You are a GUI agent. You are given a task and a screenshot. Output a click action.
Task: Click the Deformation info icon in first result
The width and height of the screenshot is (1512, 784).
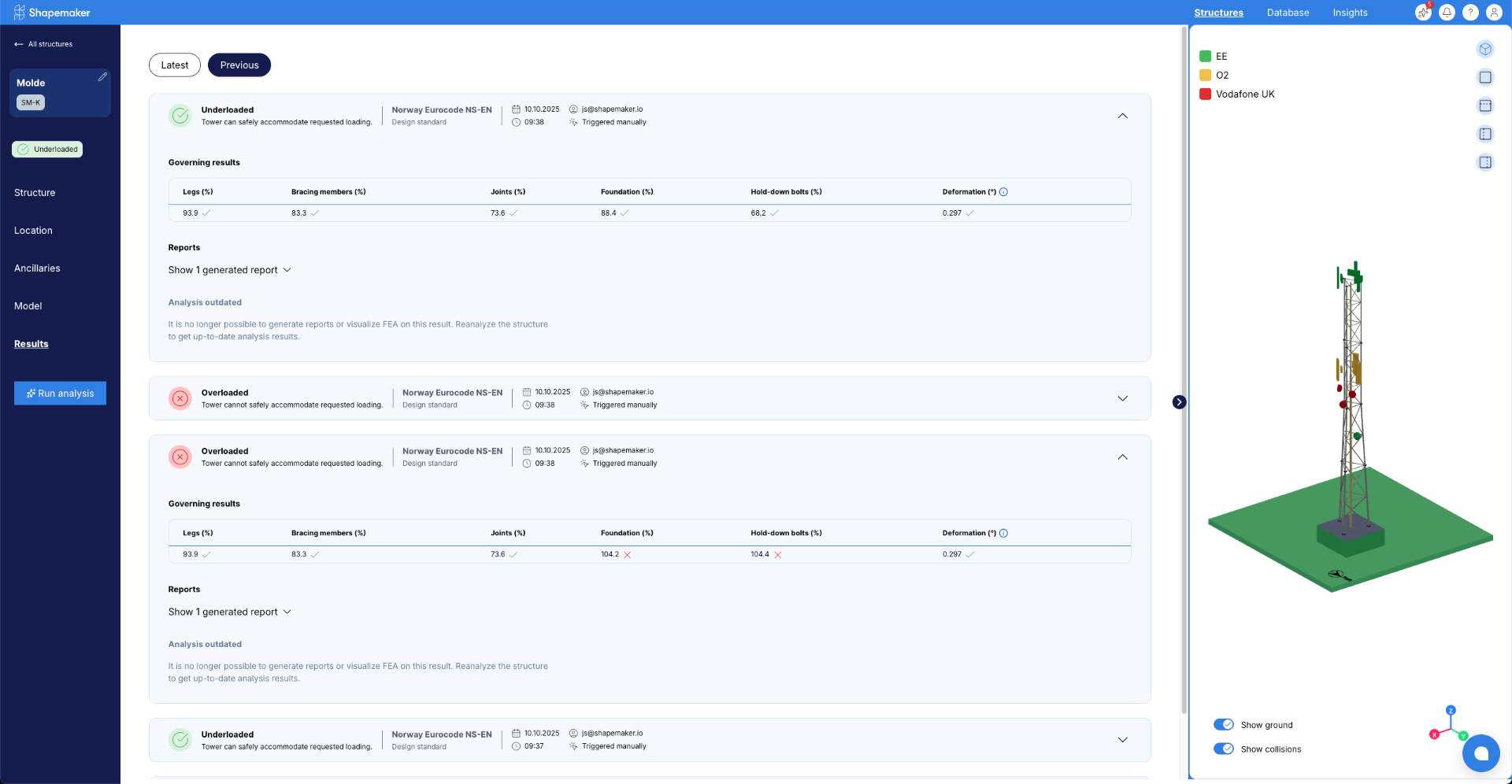[1003, 192]
